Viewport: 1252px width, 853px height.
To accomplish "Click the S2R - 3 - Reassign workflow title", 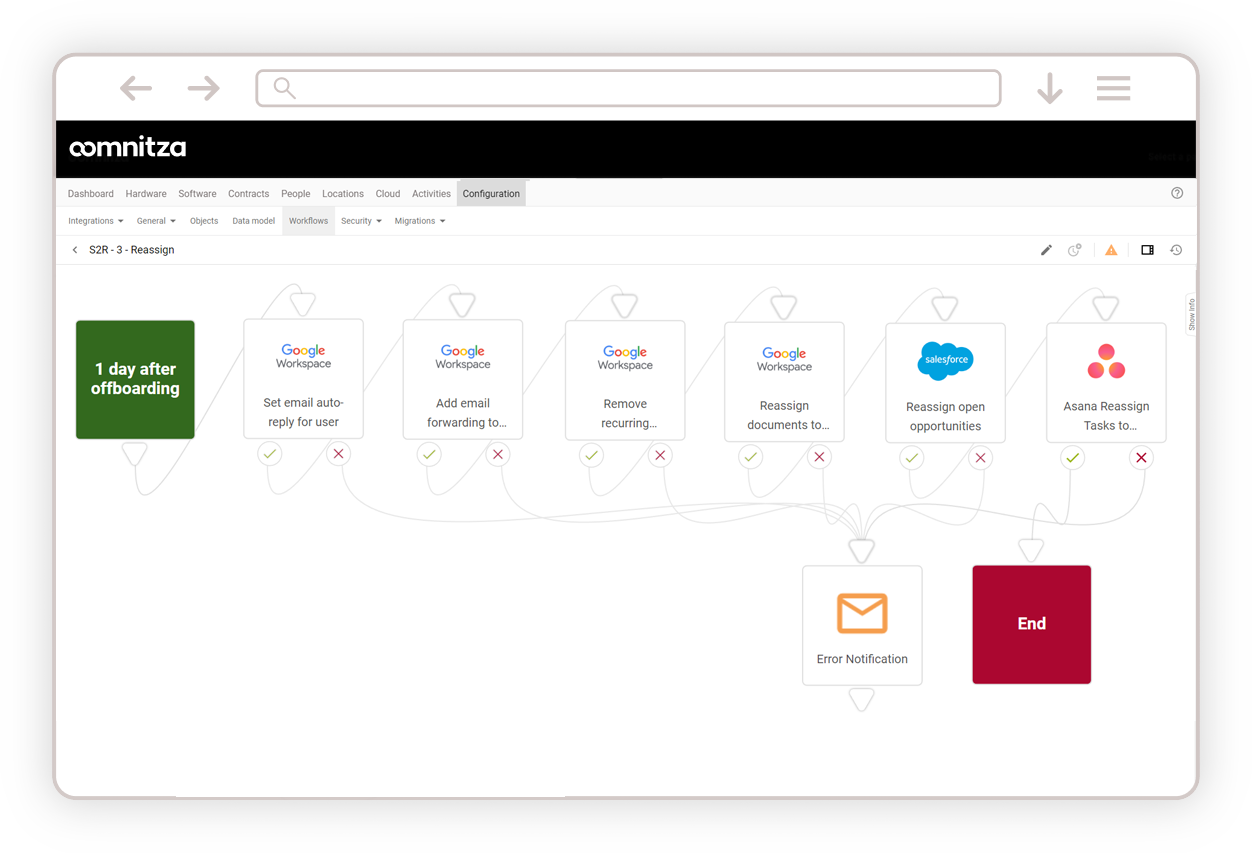I will pos(132,250).
